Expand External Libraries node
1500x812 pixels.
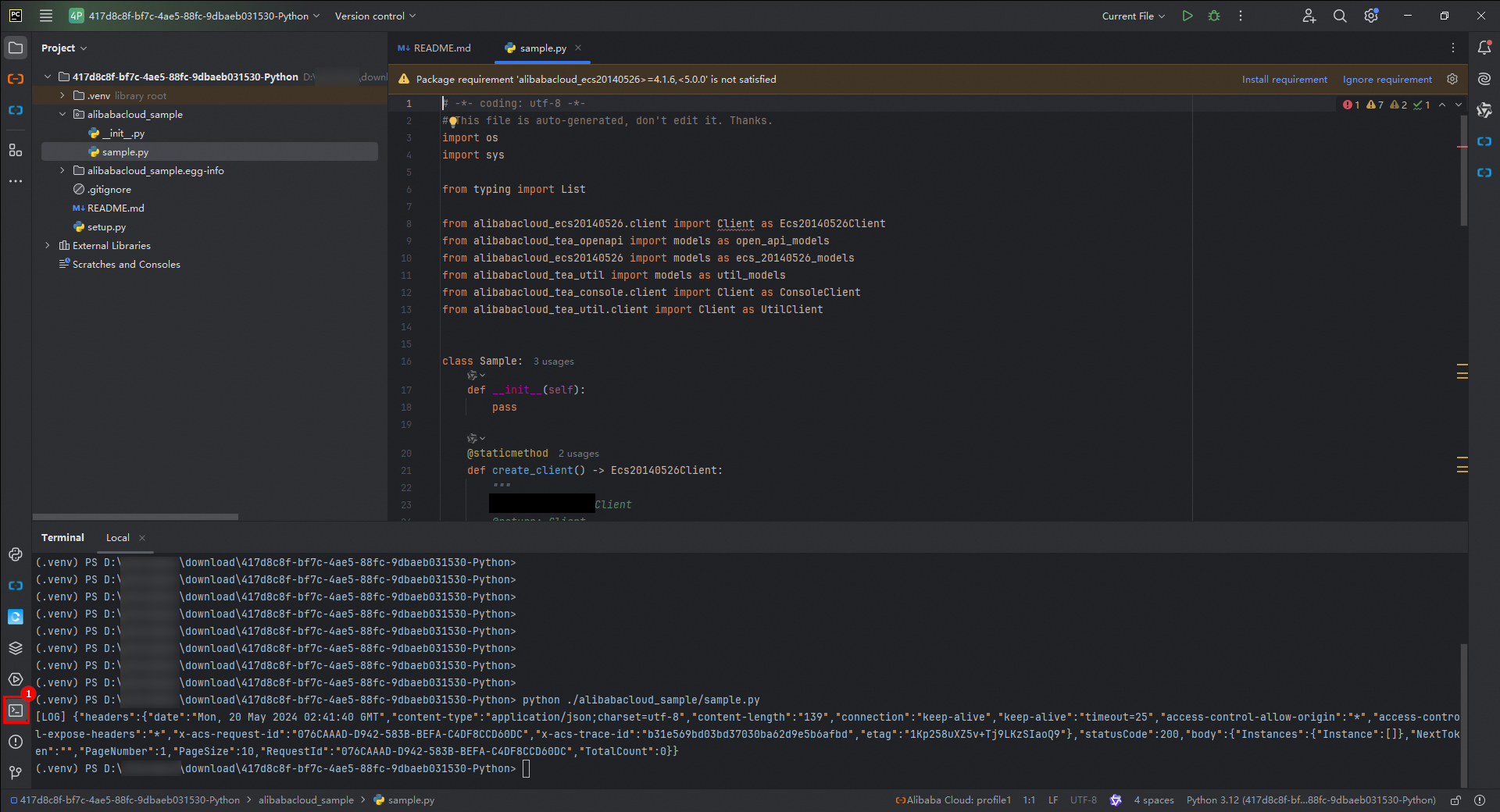pyautogui.click(x=48, y=246)
